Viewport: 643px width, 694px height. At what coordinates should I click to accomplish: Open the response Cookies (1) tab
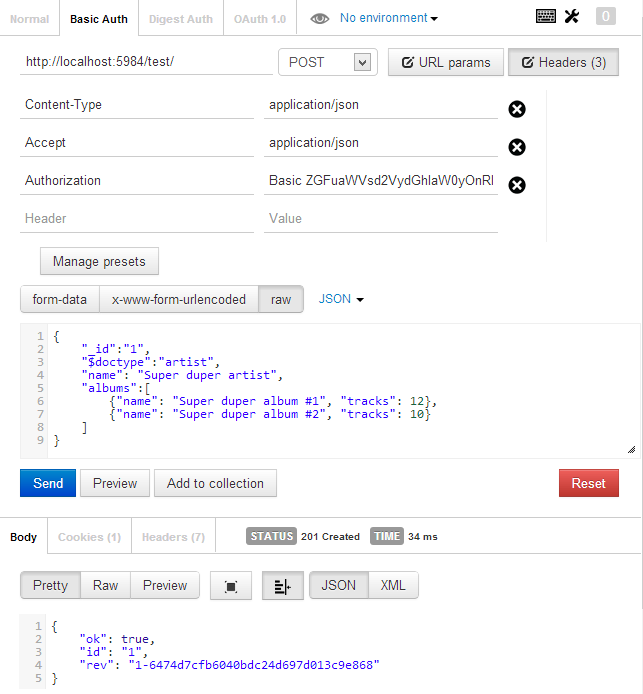pos(89,537)
